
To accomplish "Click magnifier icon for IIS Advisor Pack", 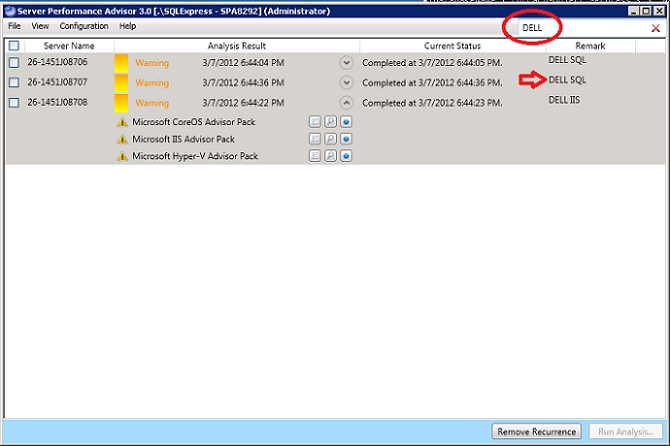I will [330, 139].
